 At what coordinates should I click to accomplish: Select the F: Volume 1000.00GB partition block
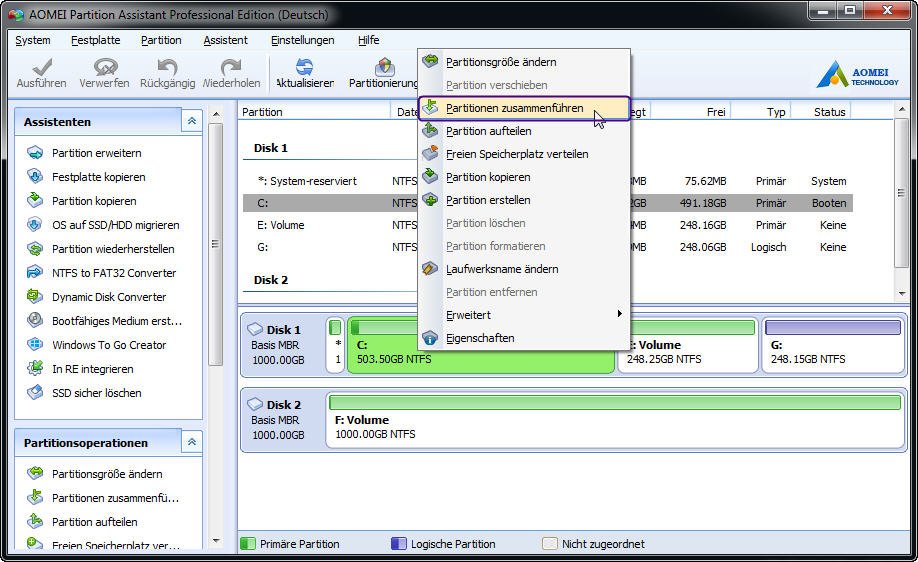click(x=615, y=420)
